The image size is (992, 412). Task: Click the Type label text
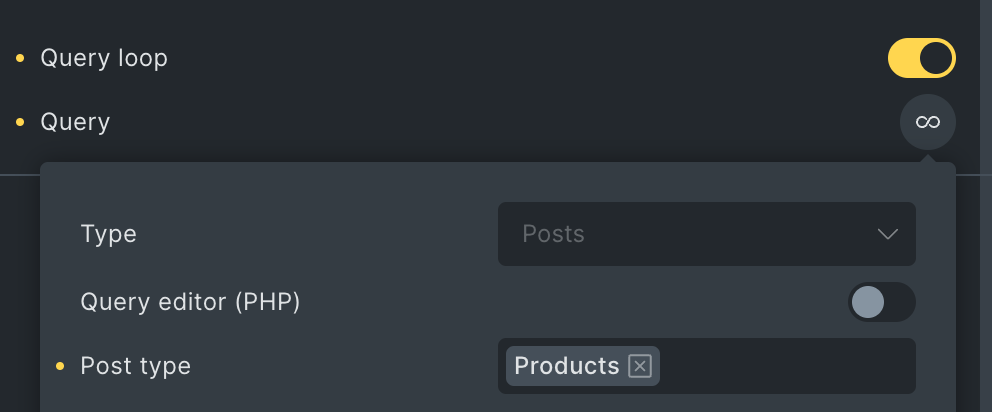109,234
